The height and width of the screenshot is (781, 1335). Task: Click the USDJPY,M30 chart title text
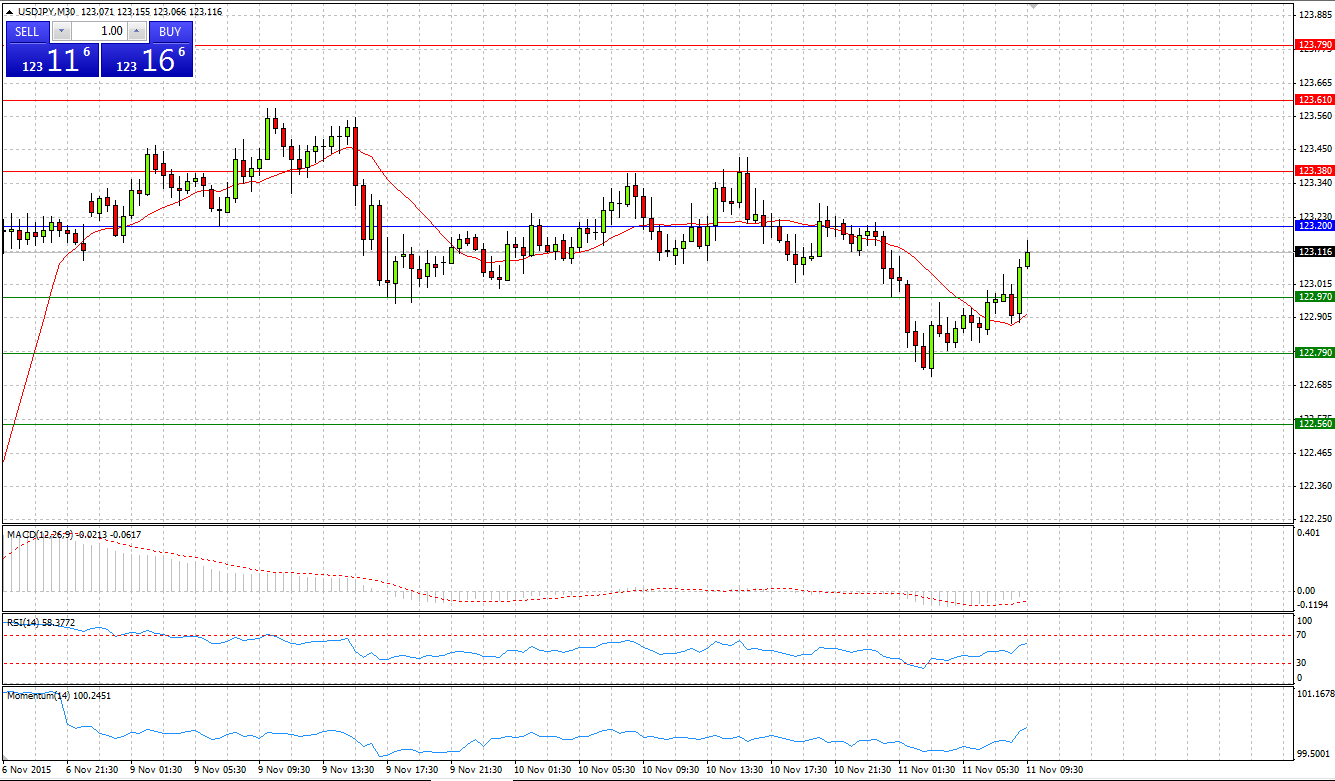point(46,12)
